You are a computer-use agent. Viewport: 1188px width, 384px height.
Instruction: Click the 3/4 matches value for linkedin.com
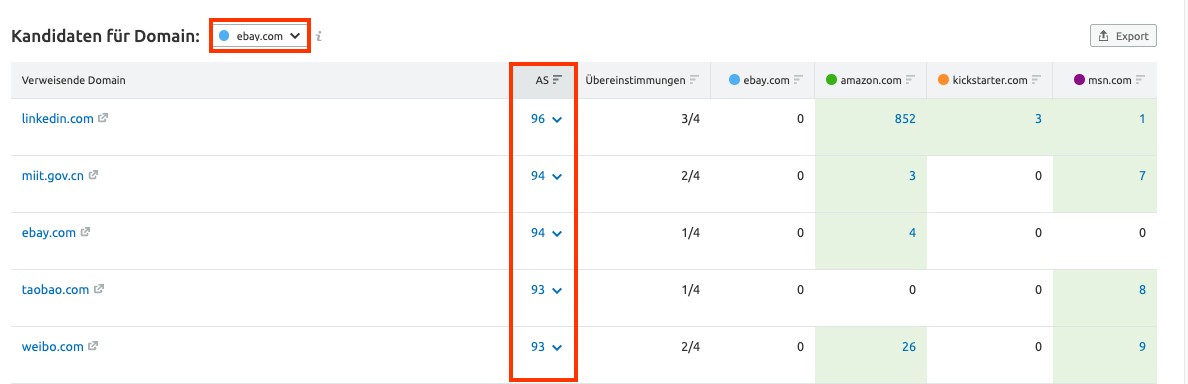click(690, 119)
